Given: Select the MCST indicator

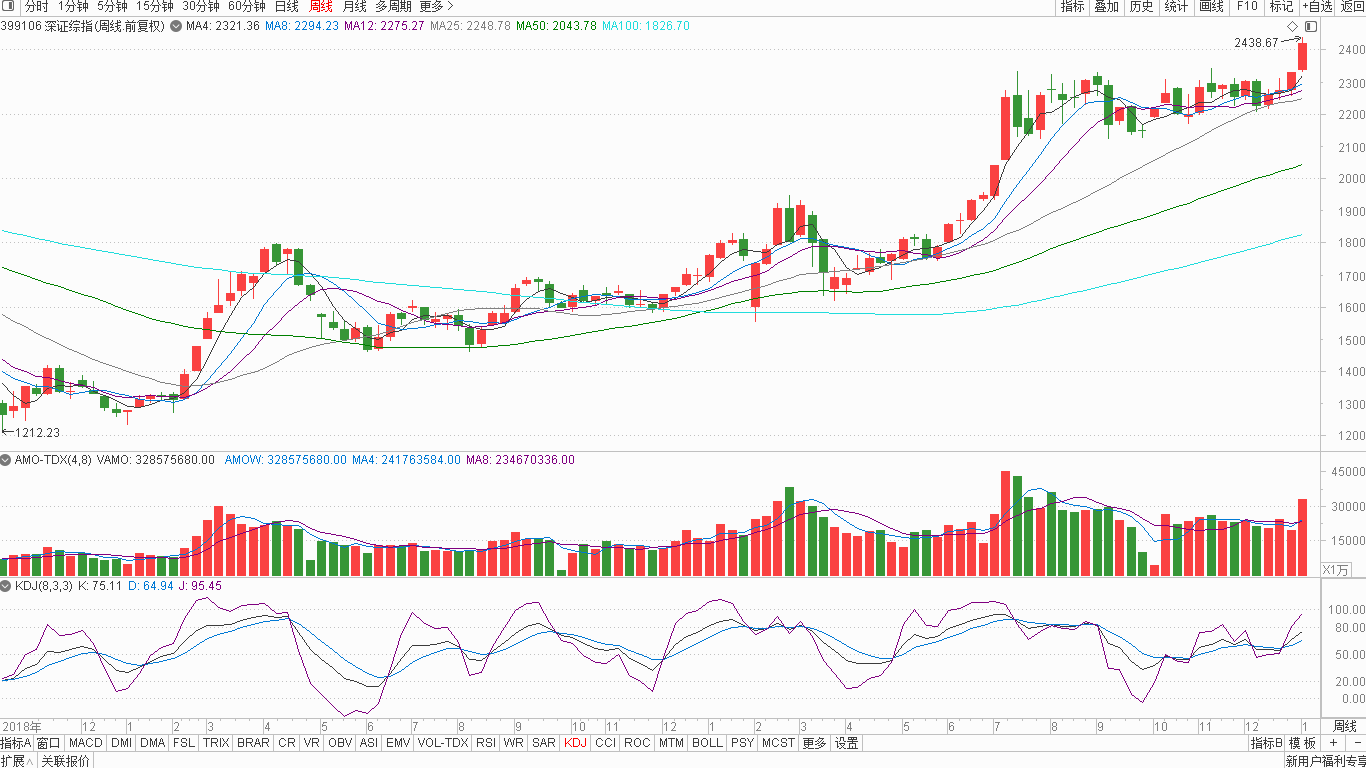Looking at the screenshot, I should tap(778, 743).
